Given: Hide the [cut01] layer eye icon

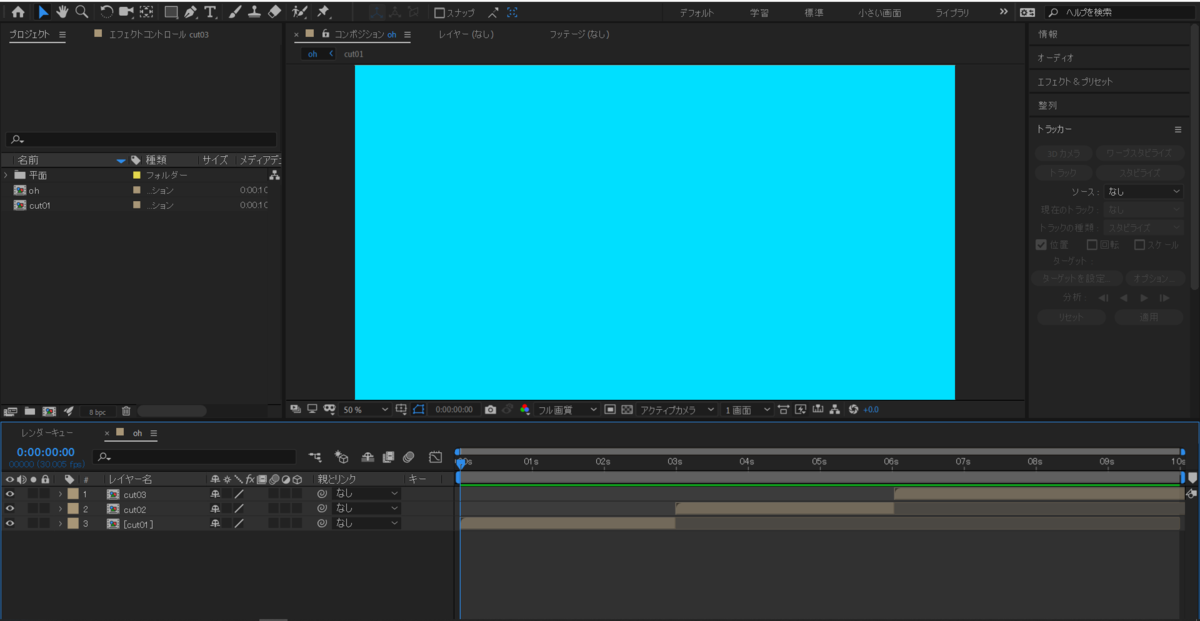Looking at the screenshot, I should [9, 523].
